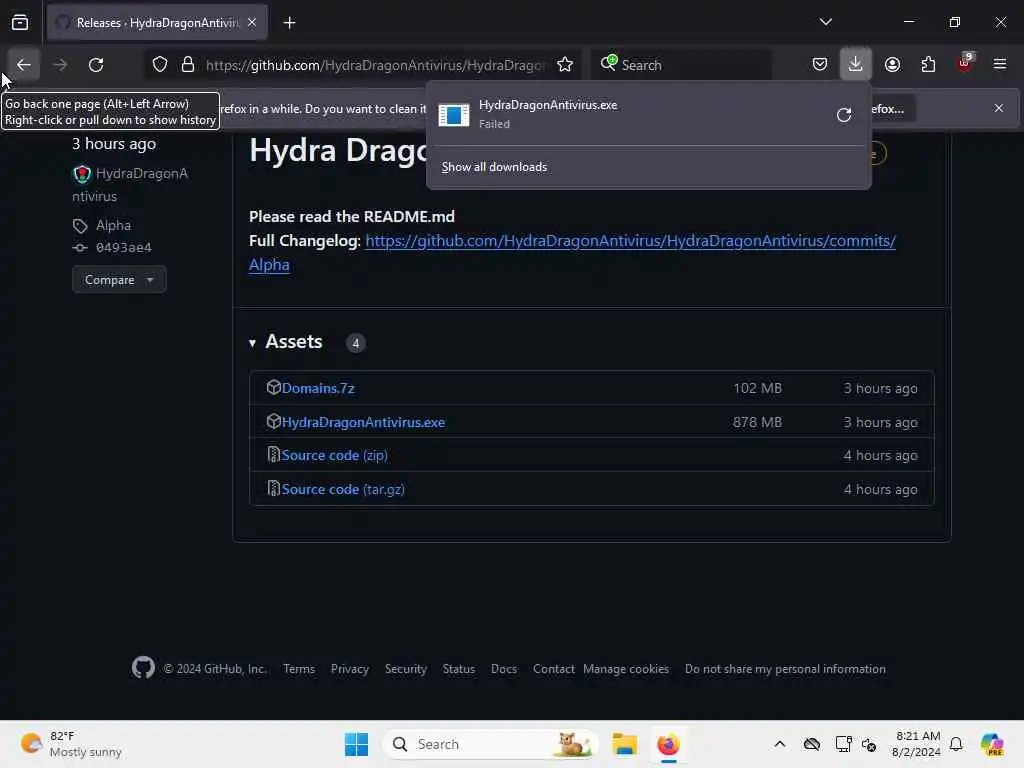1024x768 pixels.
Task: Bookmark this page with the star
Action: (x=565, y=65)
